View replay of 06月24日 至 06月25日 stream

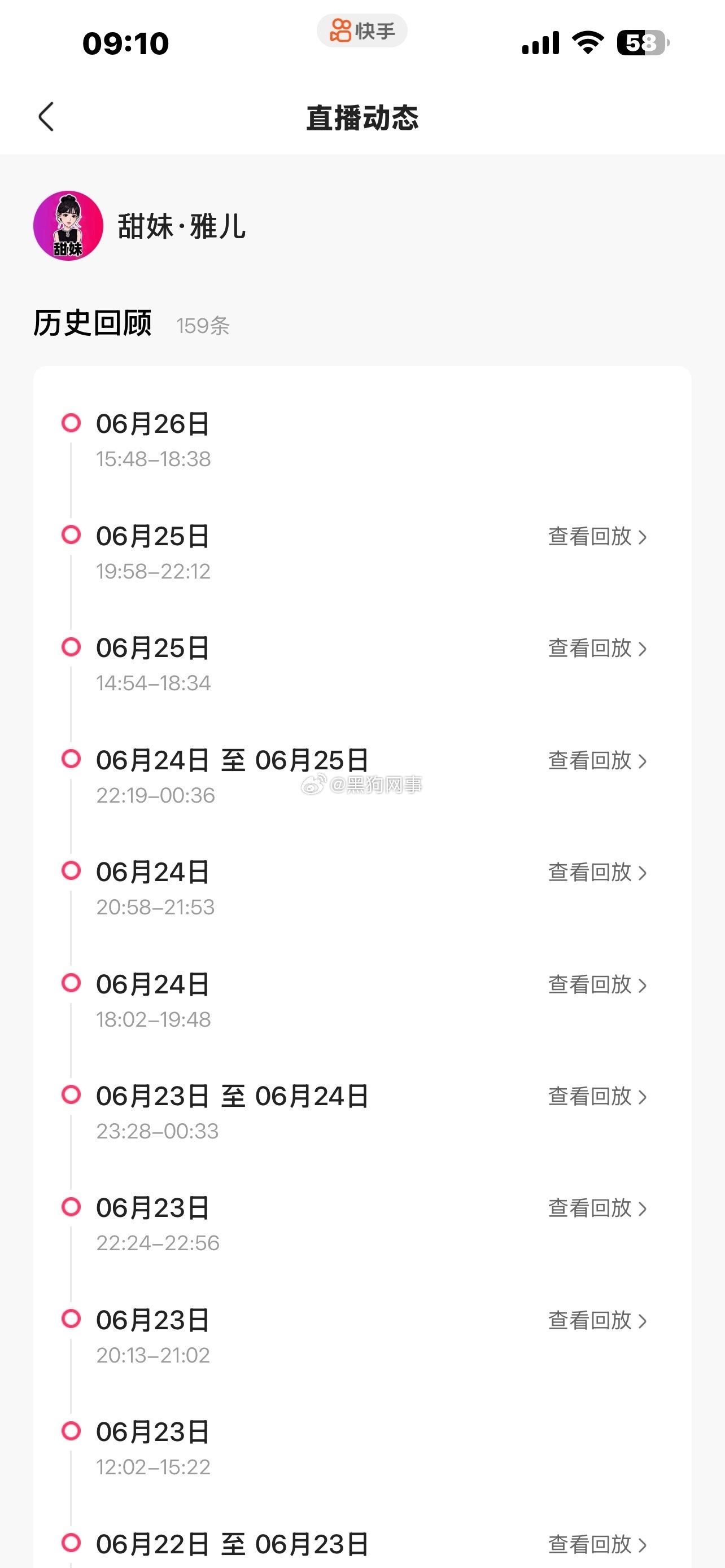click(597, 760)
